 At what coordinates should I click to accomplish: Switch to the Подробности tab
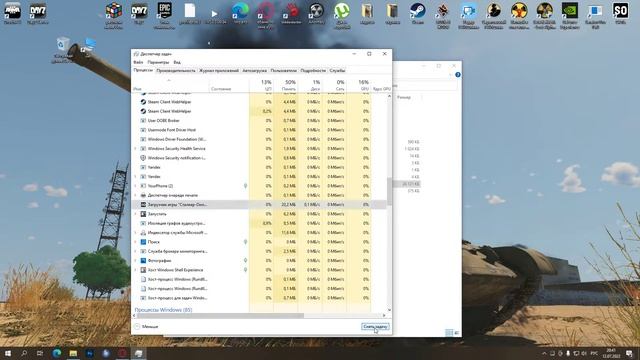click(x=313, y=71)
